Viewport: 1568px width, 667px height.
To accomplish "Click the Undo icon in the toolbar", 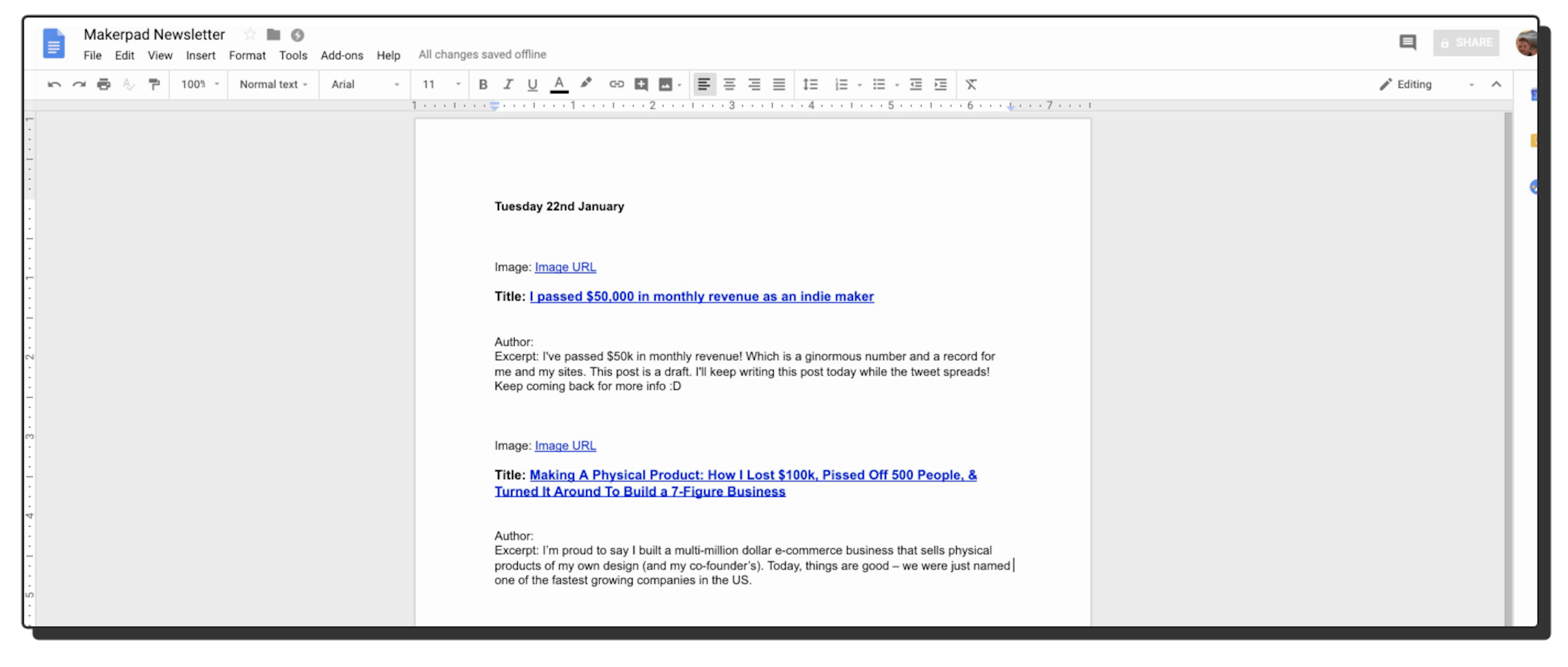I will 55,84.
